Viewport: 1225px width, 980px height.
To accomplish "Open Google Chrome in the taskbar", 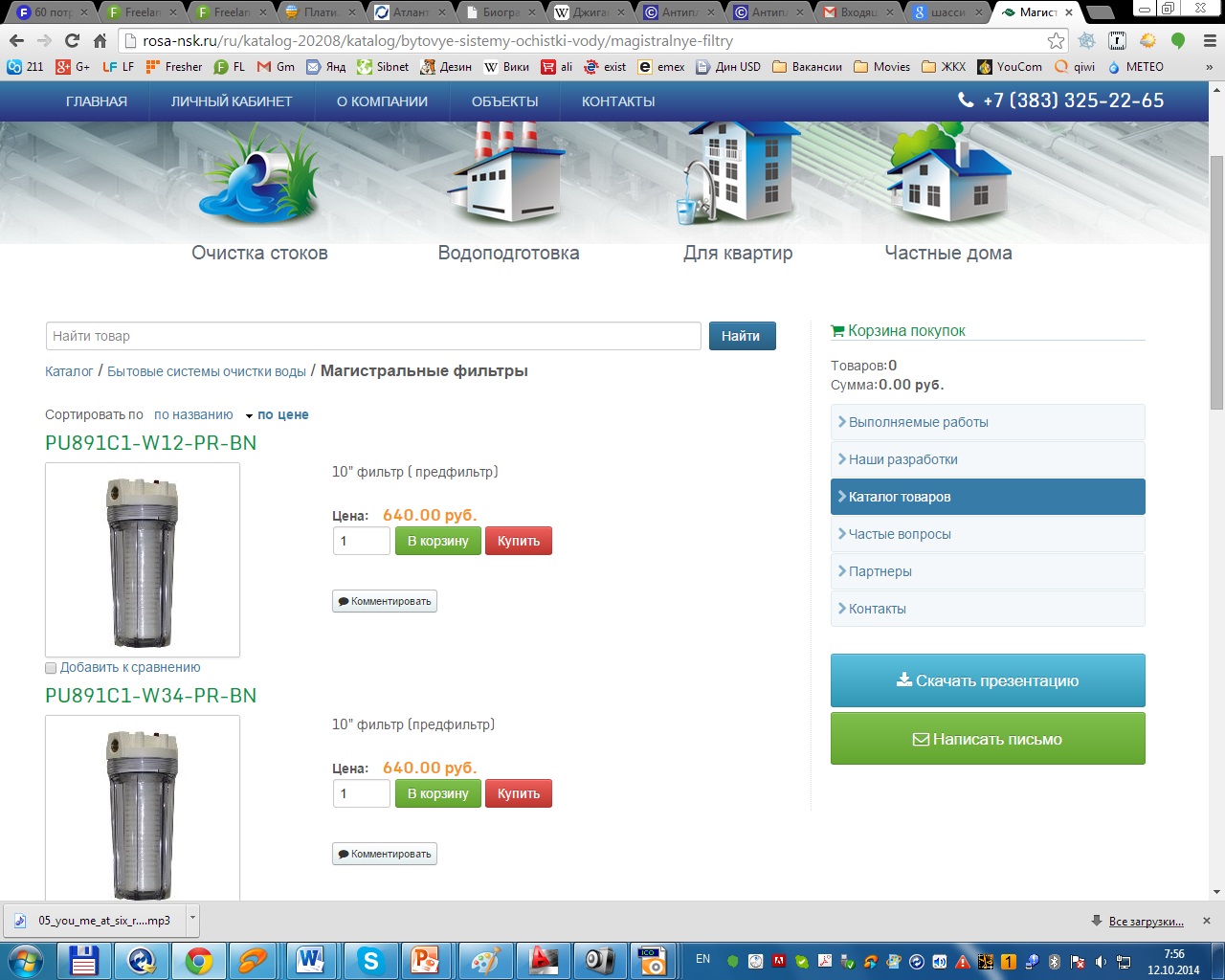I will [x=199, y=960].
